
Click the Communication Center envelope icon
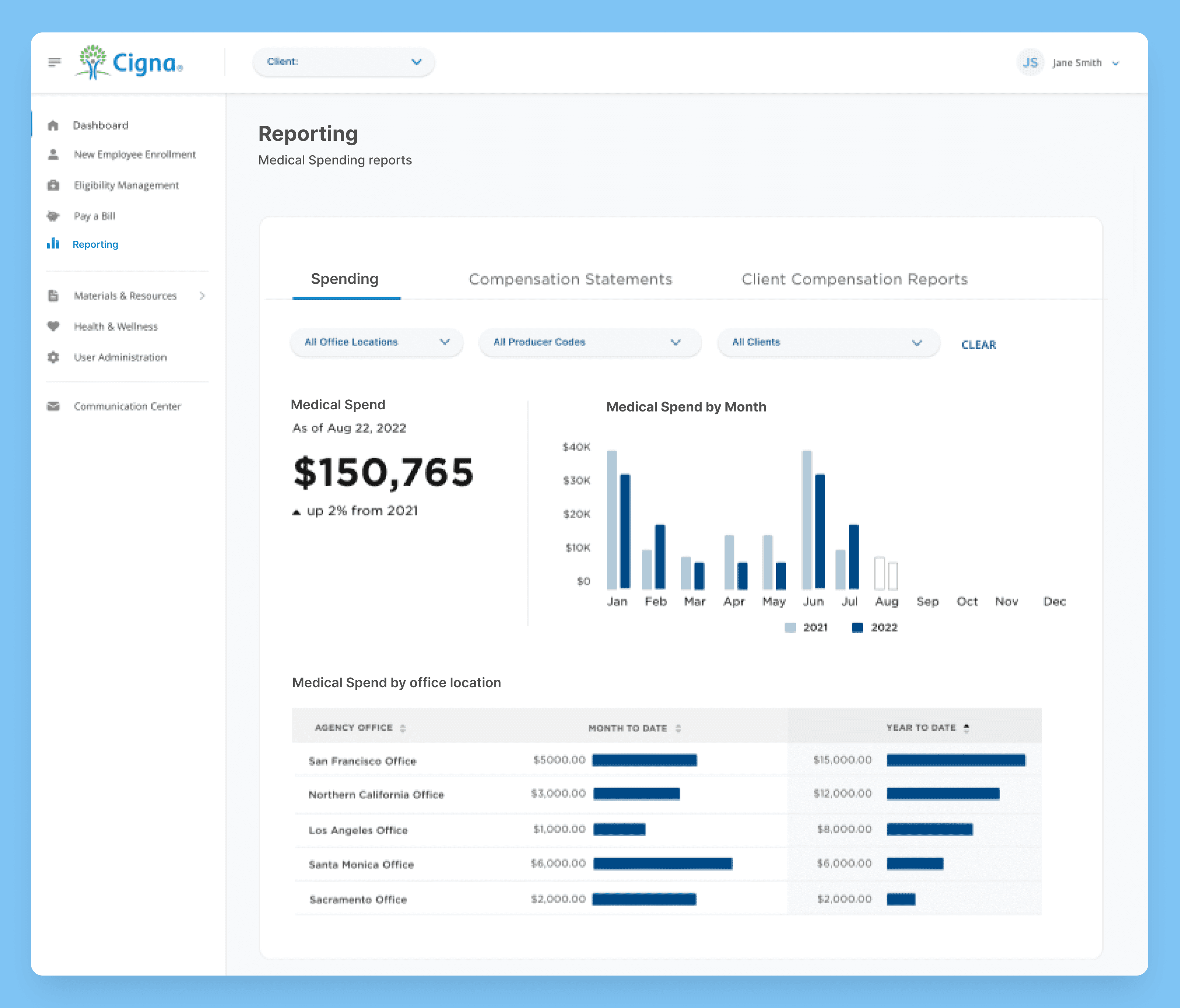point(53,406)
